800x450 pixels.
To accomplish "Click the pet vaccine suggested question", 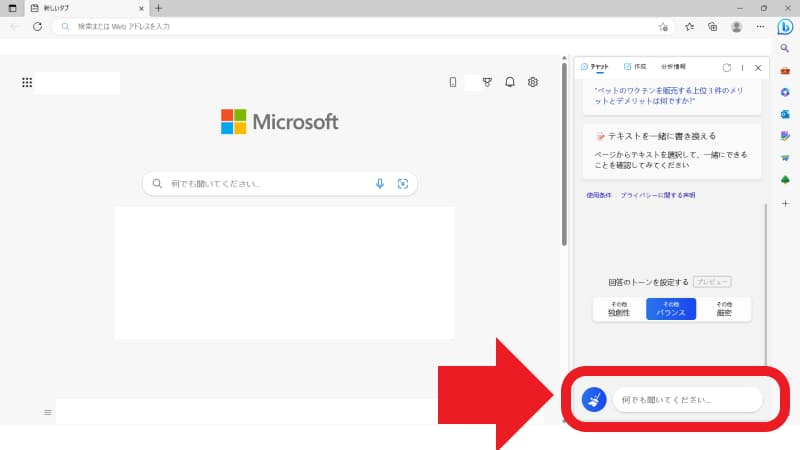I will [671, 95].
